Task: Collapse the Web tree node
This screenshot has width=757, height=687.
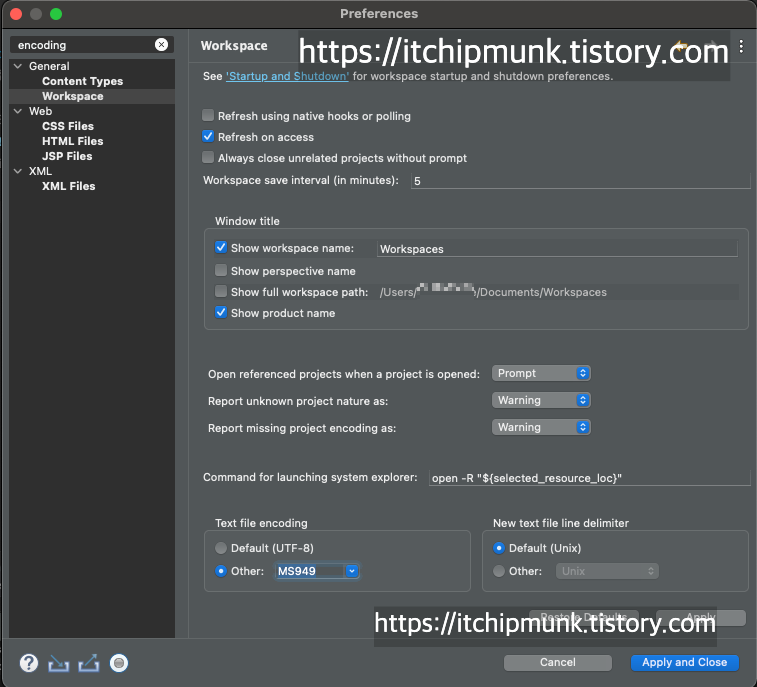Action: click(18, 111)
